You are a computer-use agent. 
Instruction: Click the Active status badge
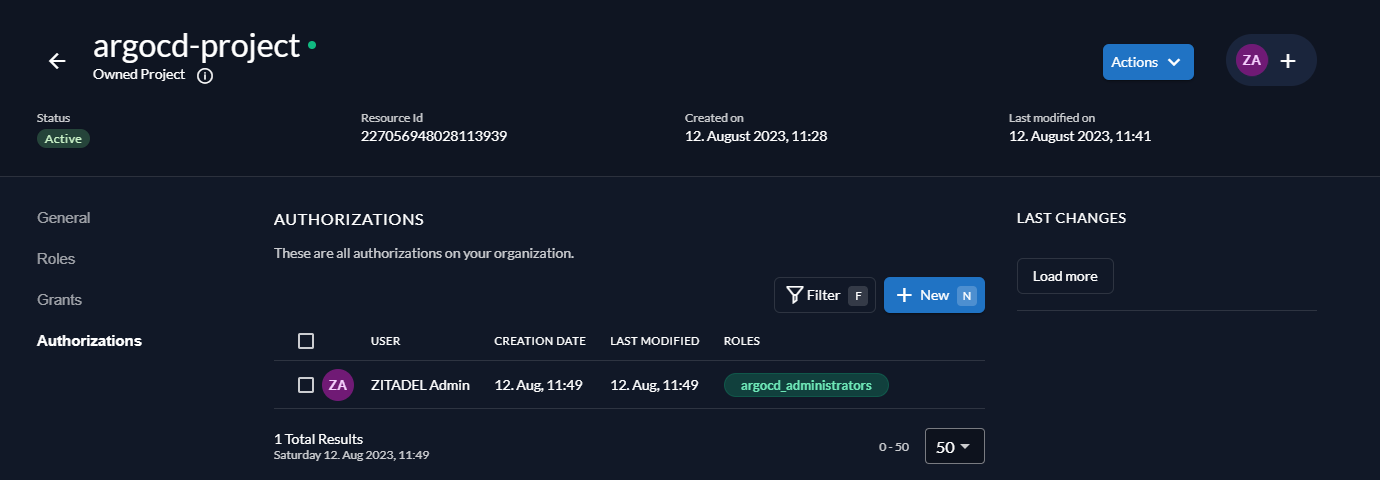pos(63,139)
